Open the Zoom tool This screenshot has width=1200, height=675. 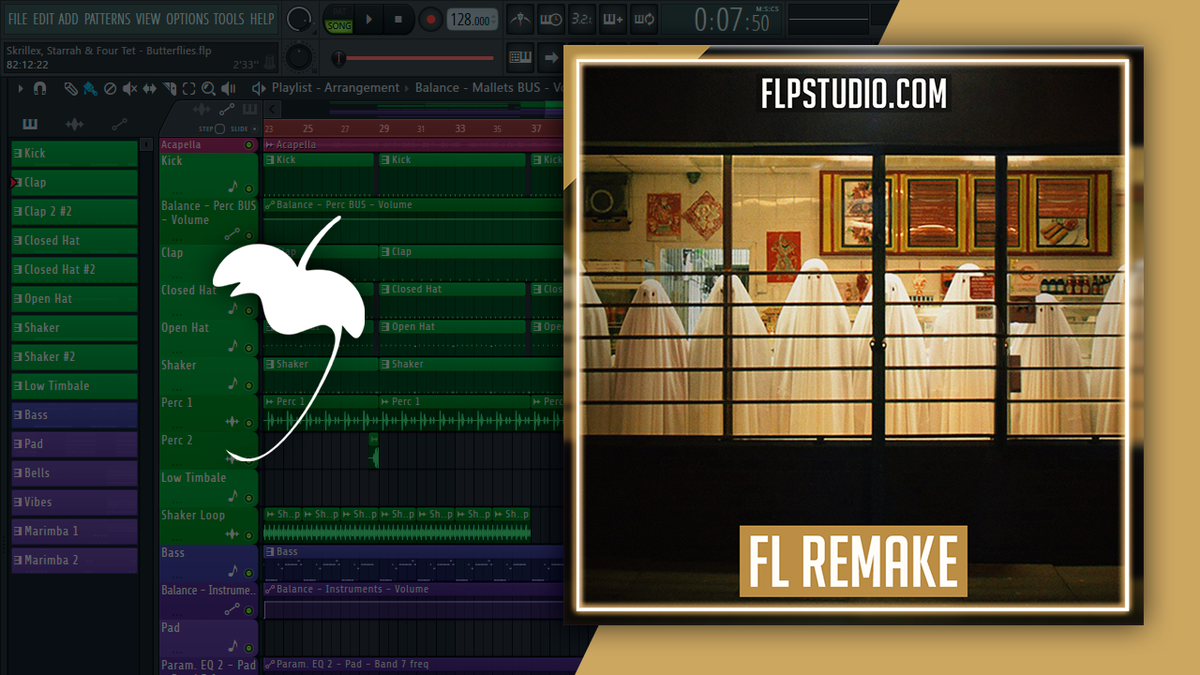pyautogui.click(x=207, y=88)
